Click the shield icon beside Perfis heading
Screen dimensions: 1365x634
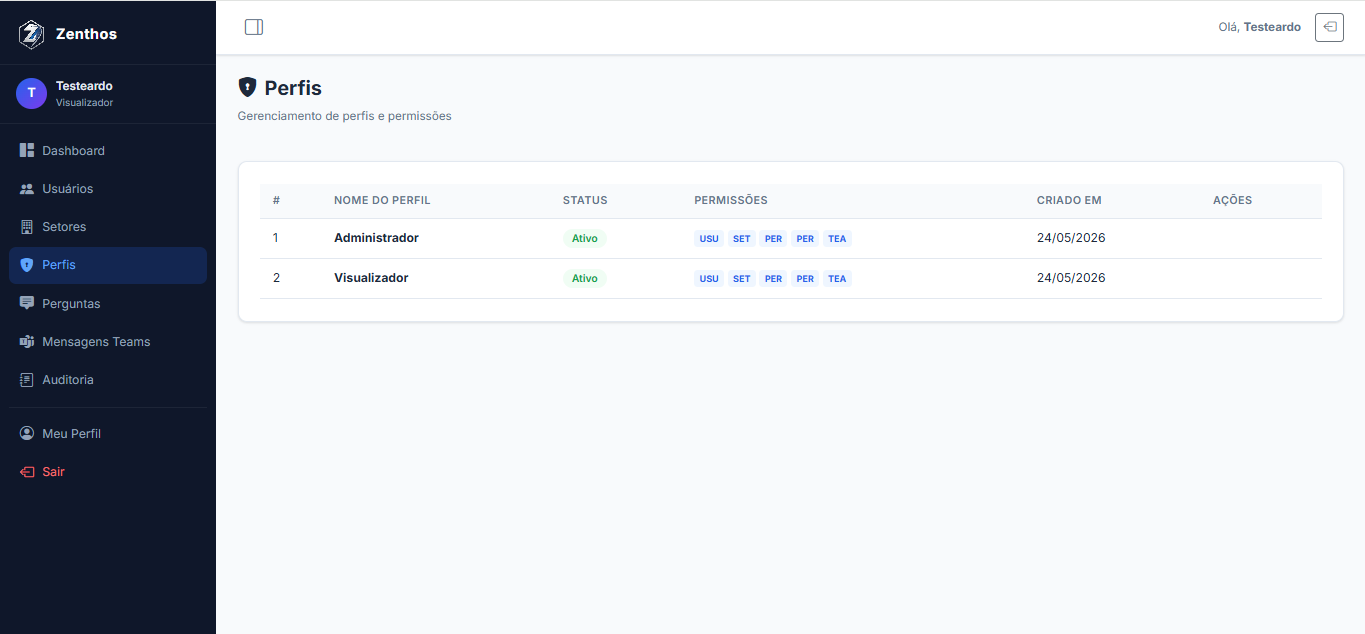pyautogui.click(x=248, y=87)
